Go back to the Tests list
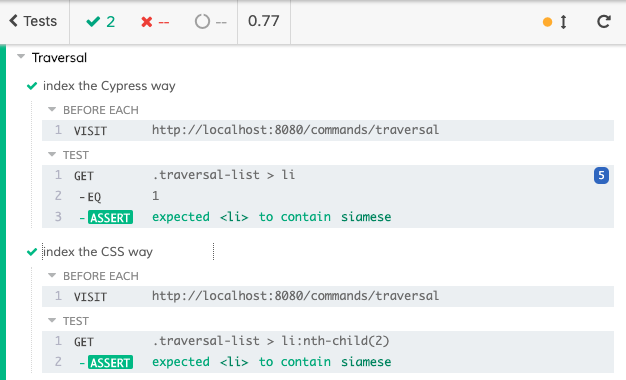This screenshot has width=626, height=380. [33, 21]
